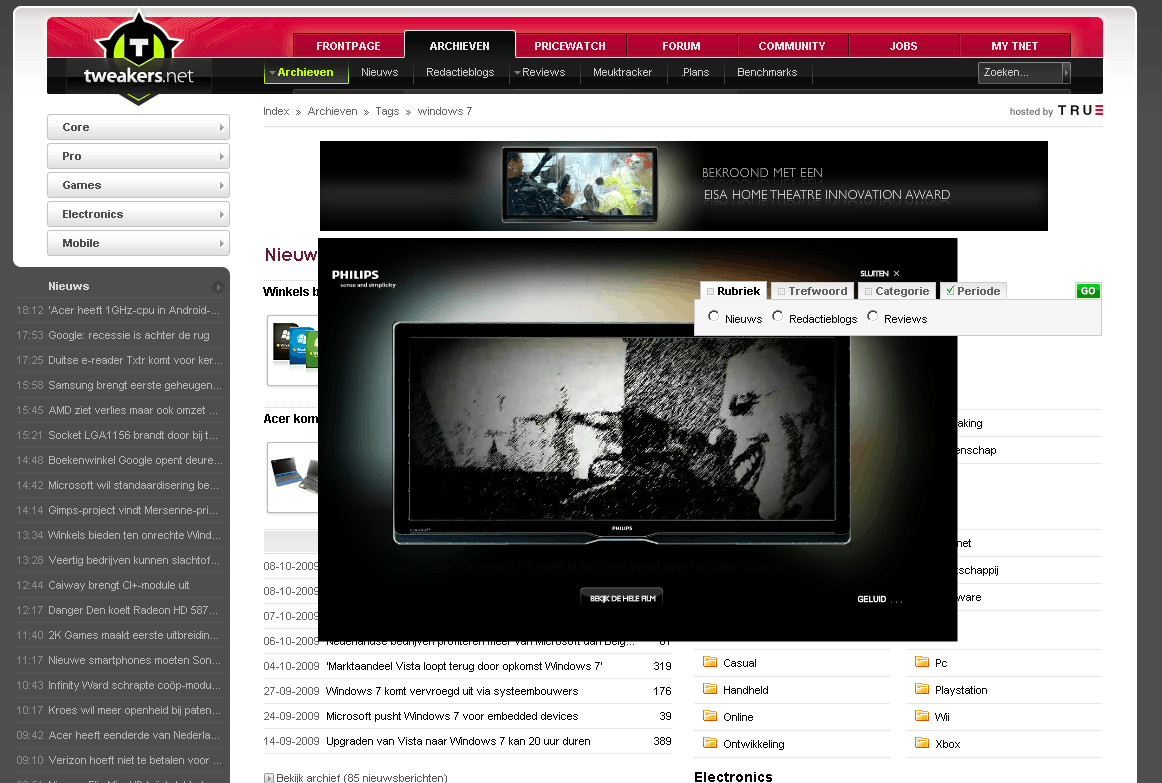The image size is (1162, 783).
Task: Open 'Acer heeft 1GHz-cpu in Android' headline
Action: click(x=134, y=310)
